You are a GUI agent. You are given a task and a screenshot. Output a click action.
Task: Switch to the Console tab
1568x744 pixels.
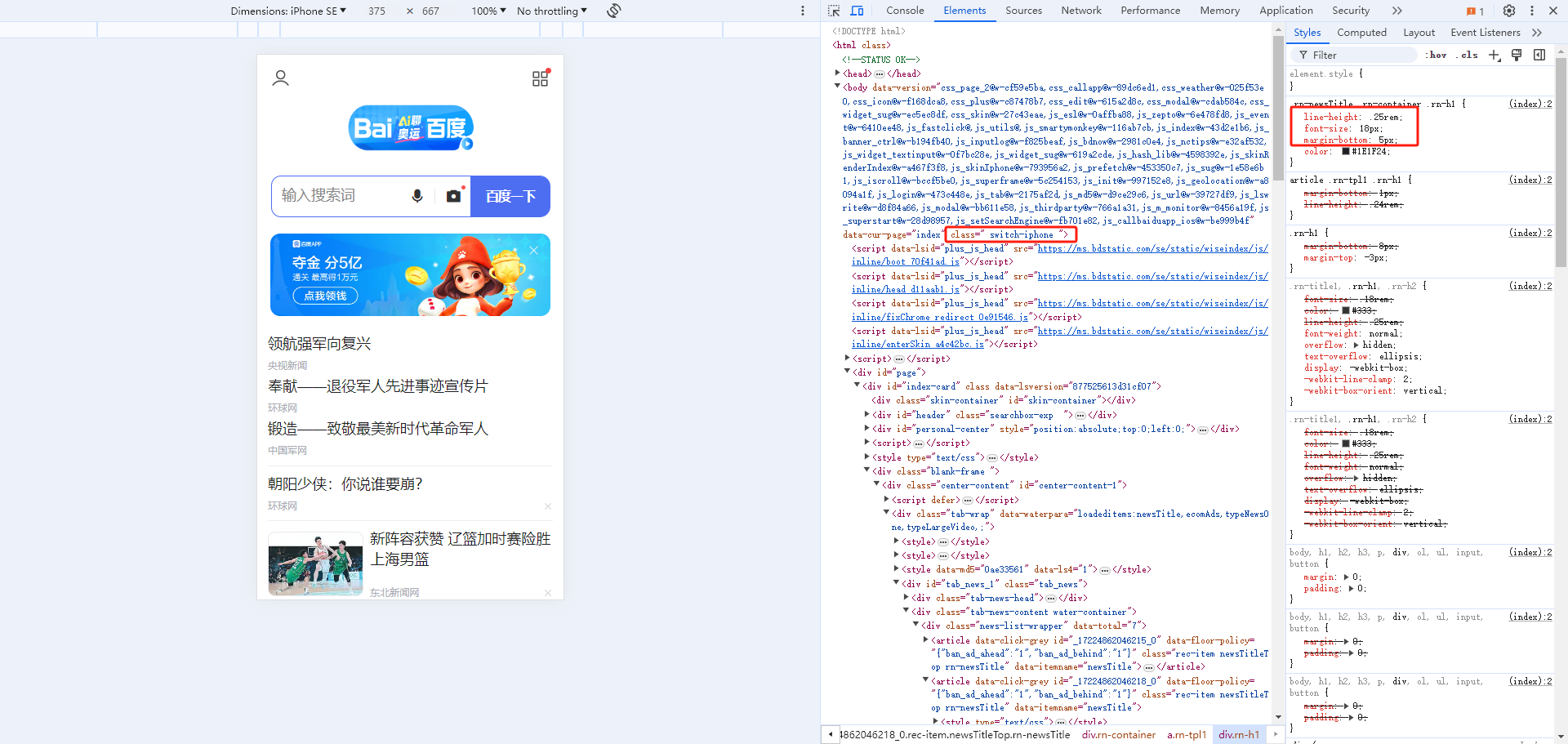click(x=905, y=11)
